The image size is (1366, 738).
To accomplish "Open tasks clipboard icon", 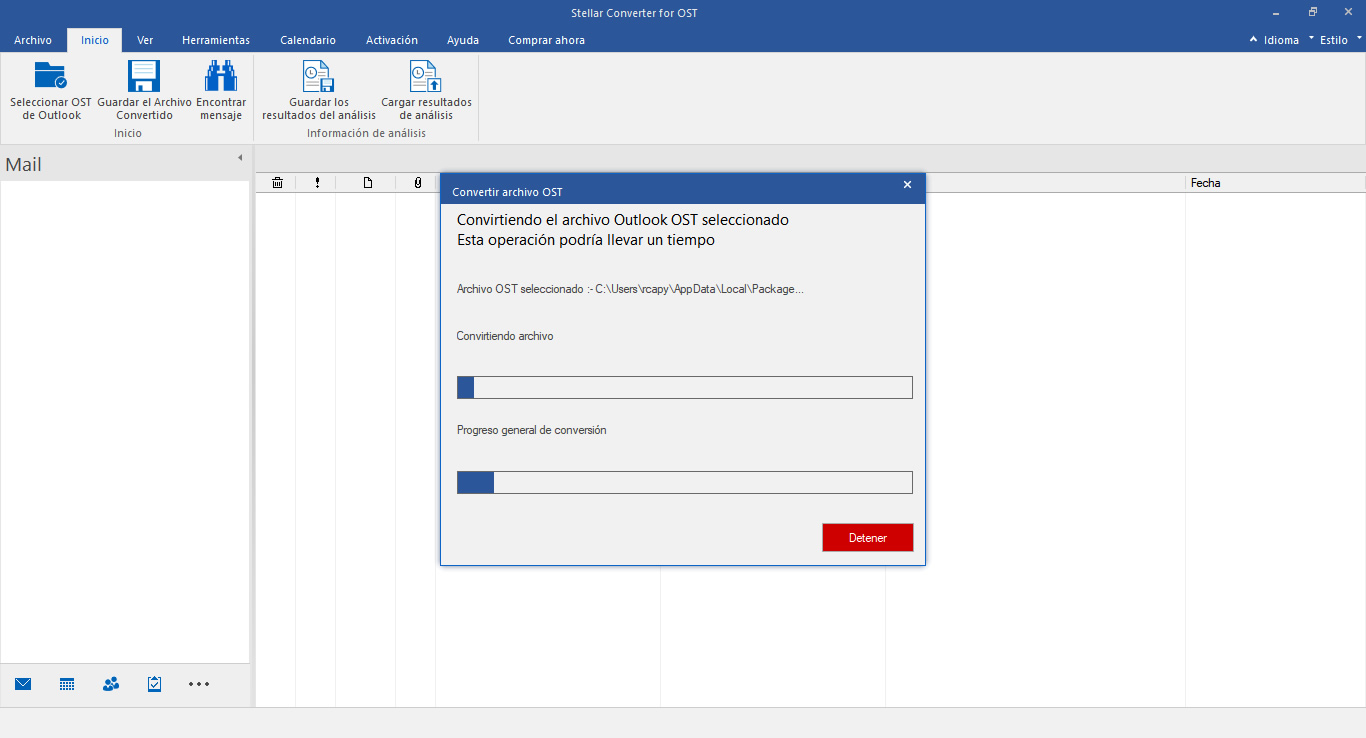I will click(x=155, y=684).
